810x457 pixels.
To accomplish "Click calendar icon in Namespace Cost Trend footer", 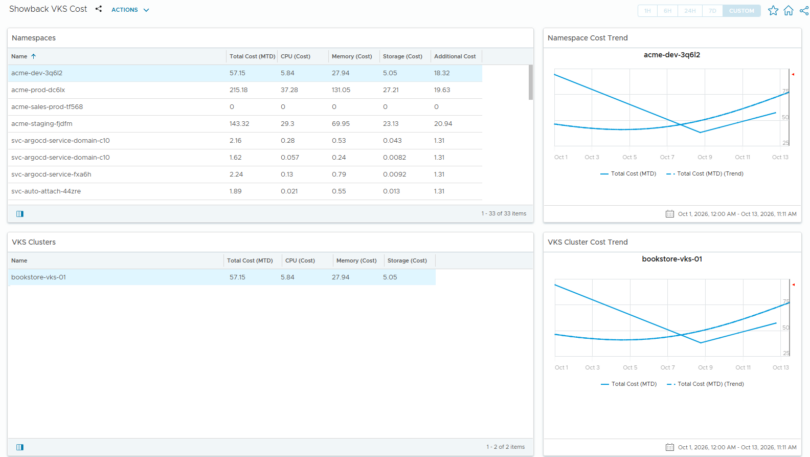I will coord(669,214).
